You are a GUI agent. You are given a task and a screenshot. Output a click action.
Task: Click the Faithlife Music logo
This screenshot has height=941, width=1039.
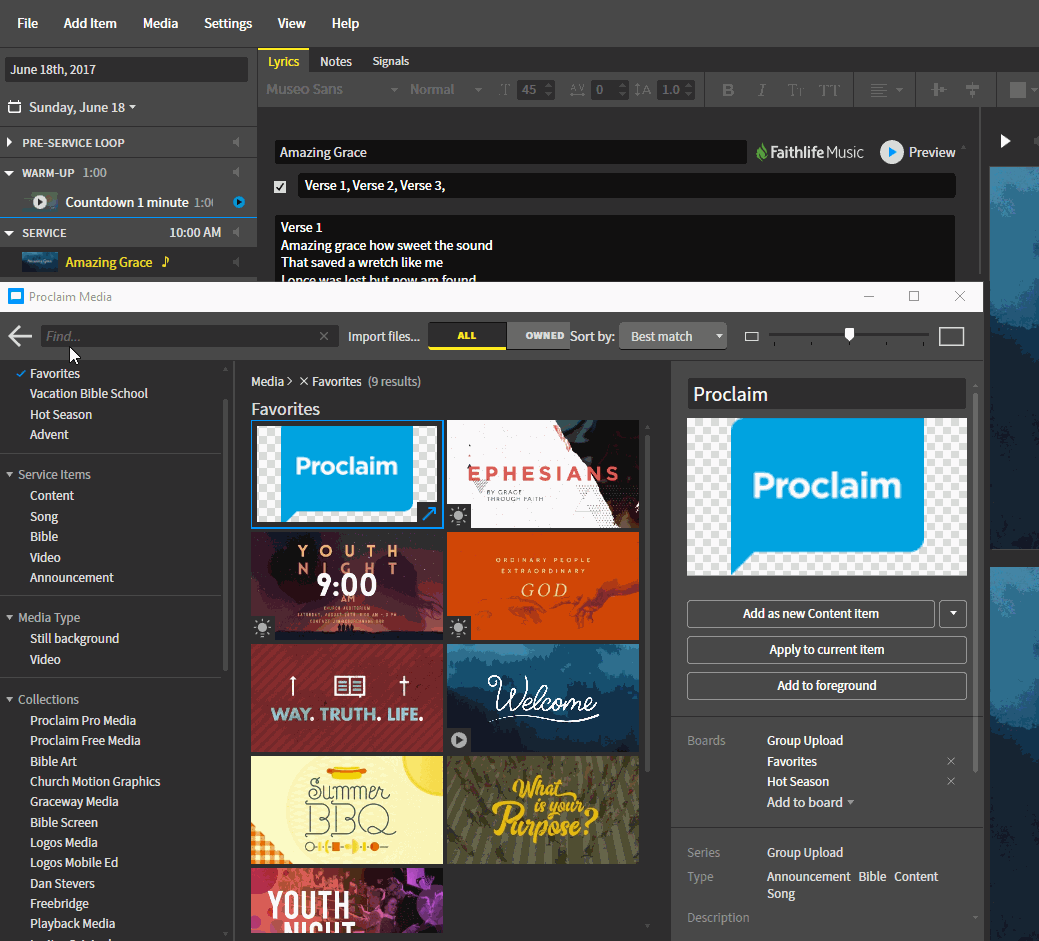click(810, 152)
